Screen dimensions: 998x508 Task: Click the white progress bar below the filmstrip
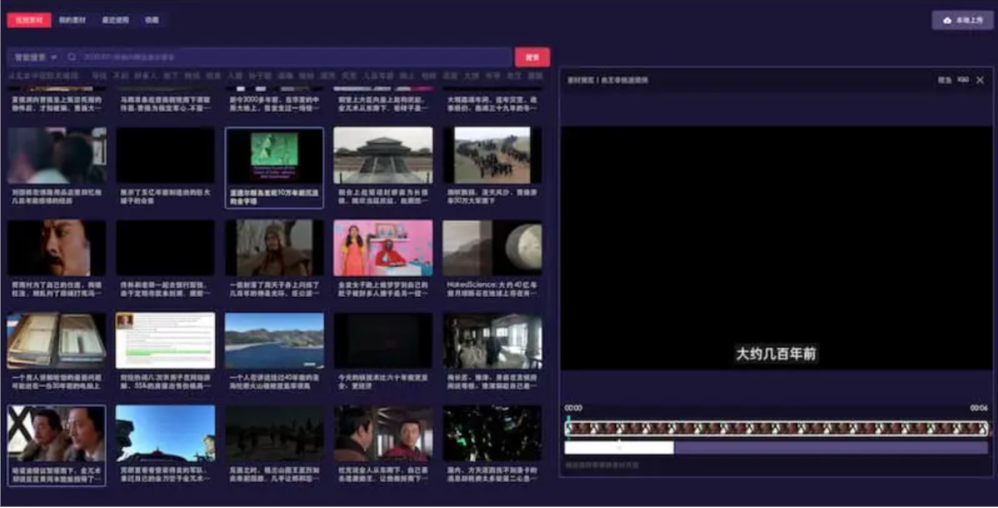(x=619, y=448)
